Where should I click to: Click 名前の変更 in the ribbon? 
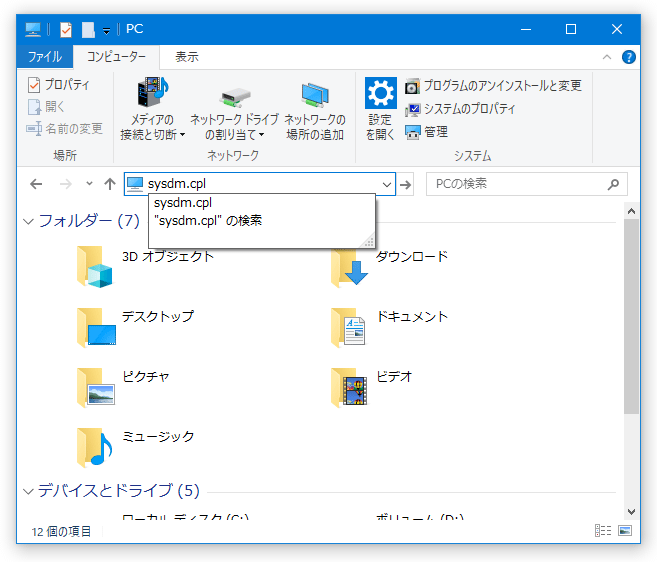[64, 129]
